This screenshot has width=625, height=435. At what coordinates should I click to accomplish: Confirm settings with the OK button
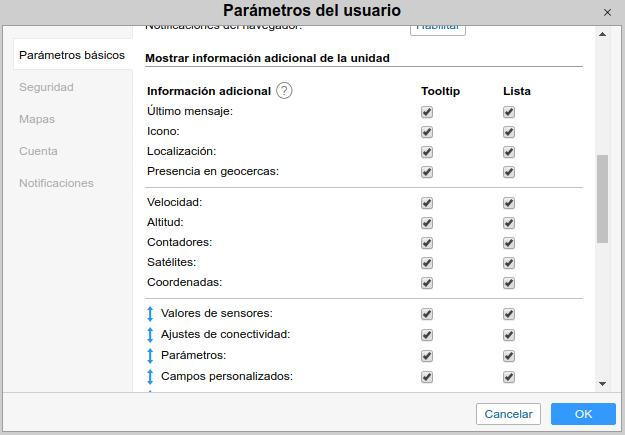click(x=583, y=413)
